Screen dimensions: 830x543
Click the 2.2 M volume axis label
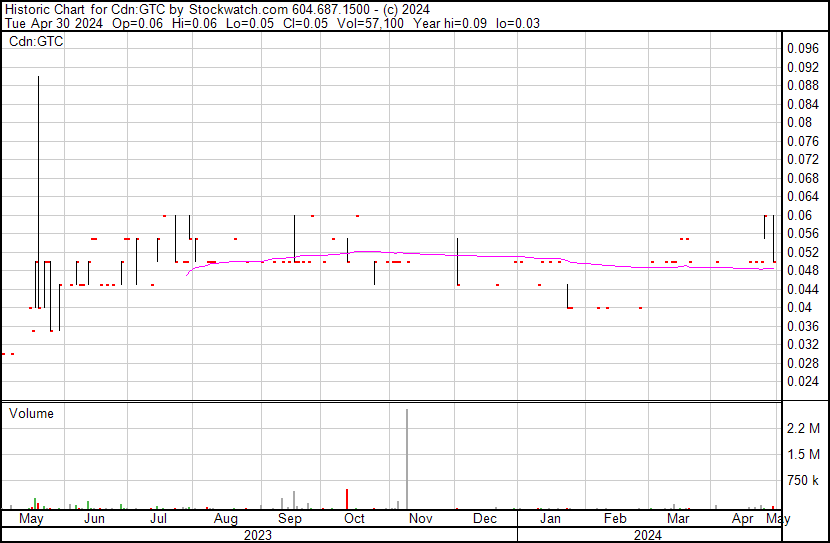tap(803, 428)
